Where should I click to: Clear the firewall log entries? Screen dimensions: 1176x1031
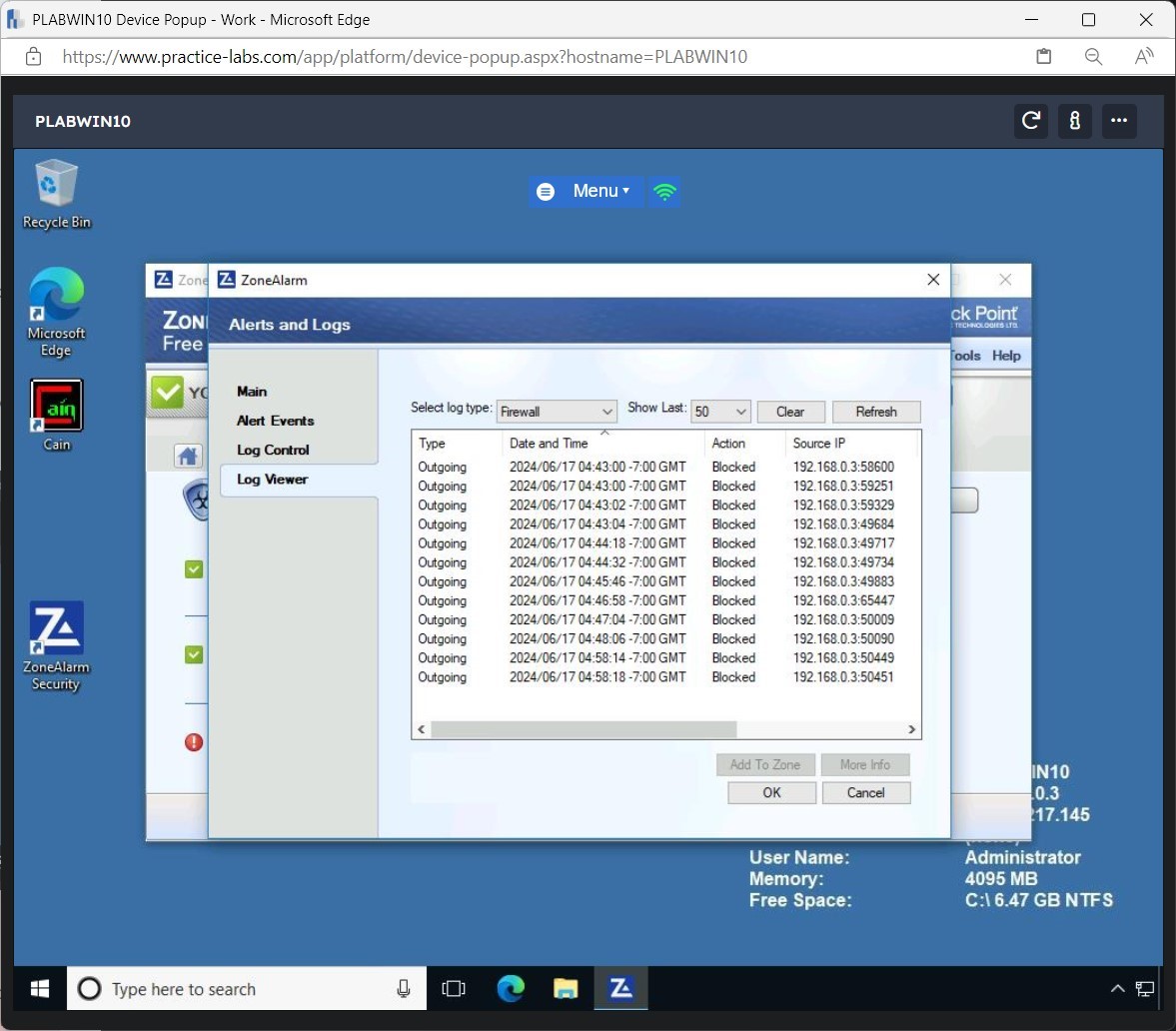[x=790, y=411]
